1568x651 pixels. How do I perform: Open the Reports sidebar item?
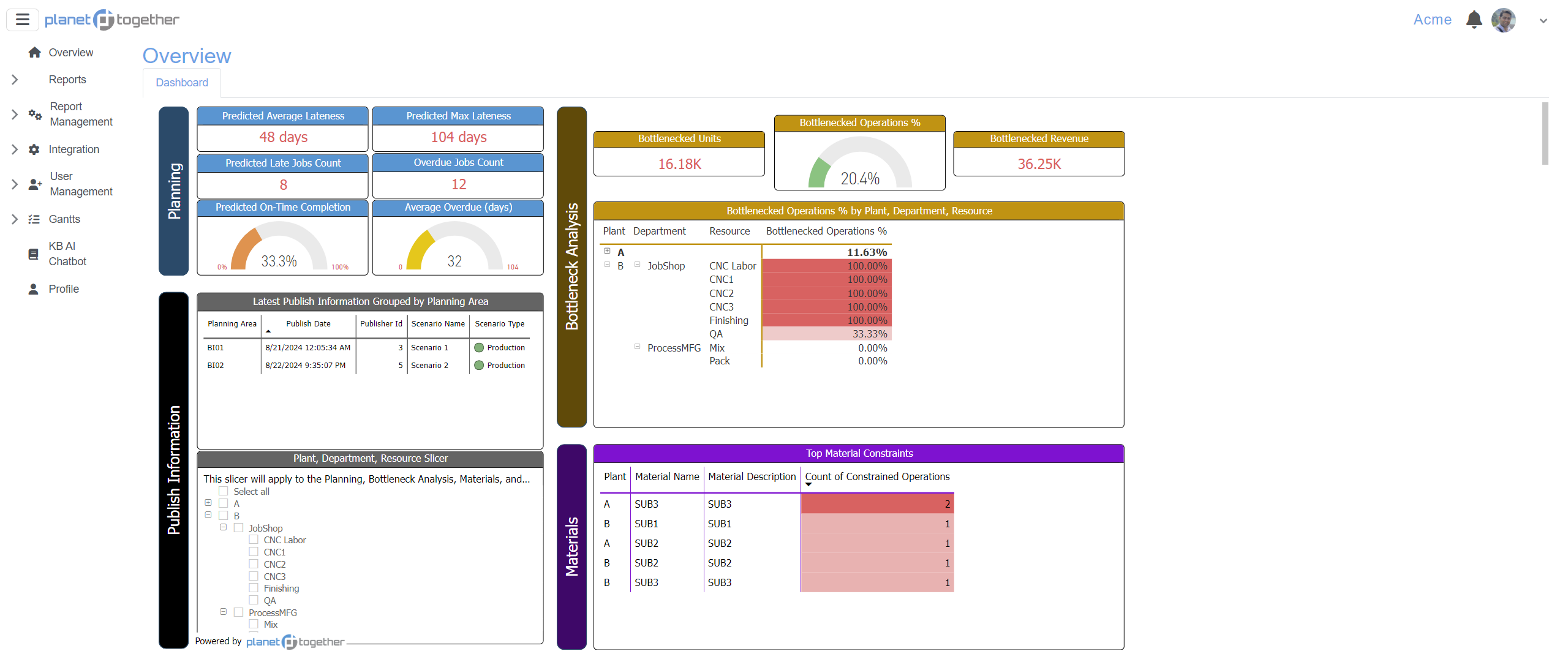coord(67,80)
